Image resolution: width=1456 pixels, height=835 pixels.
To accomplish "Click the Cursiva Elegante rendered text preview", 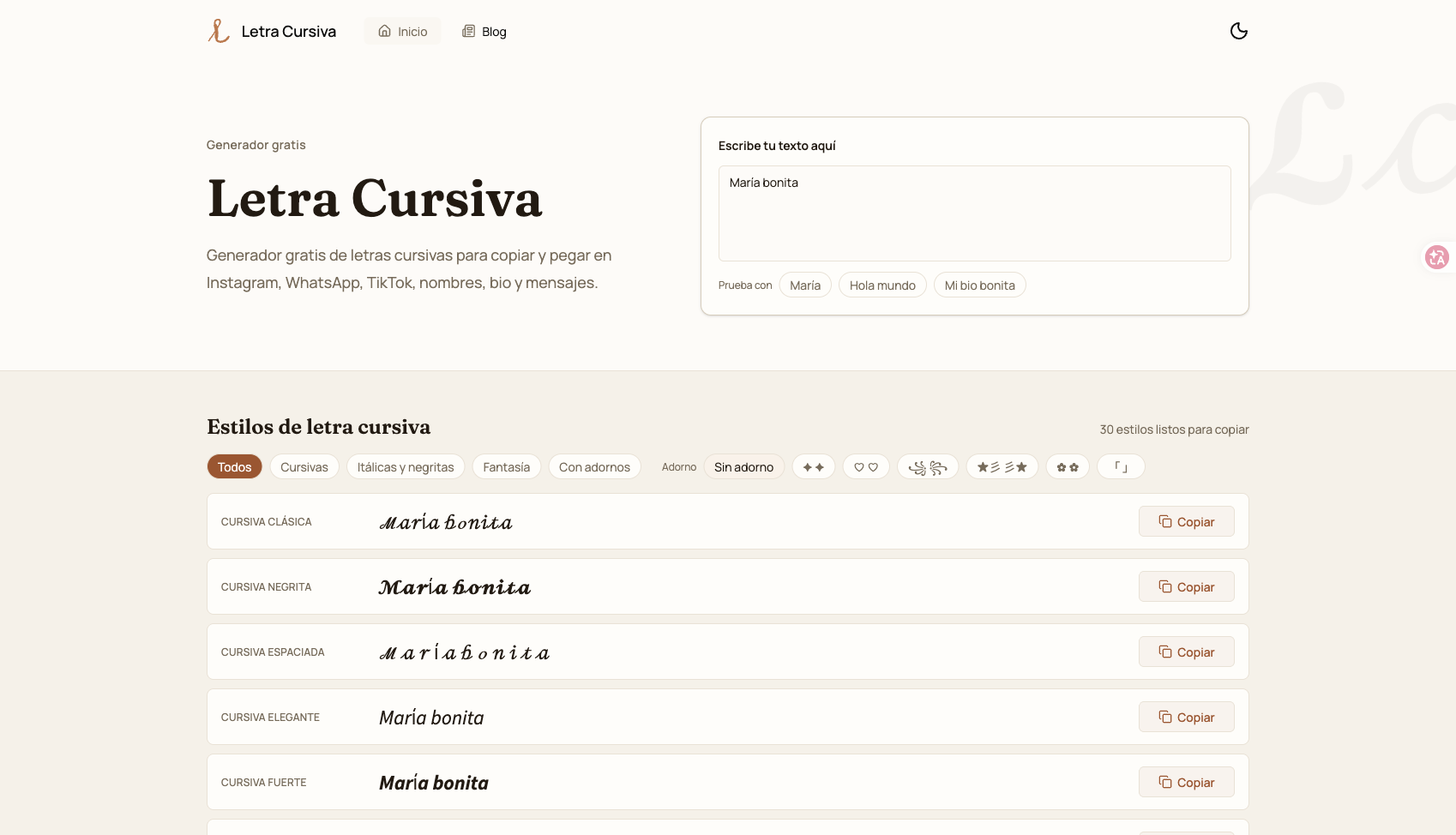I will (431, 718).
